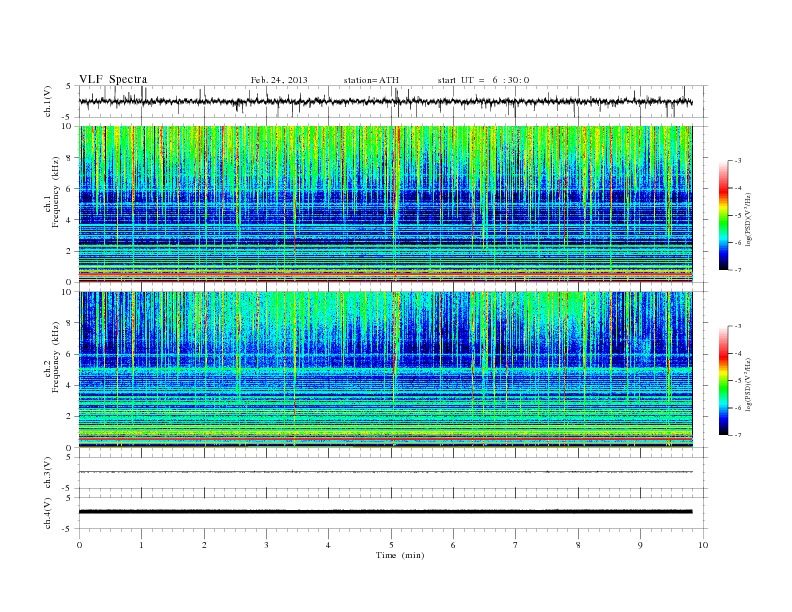Click the ch.1 voltage waveform trace

pos(385,101)
